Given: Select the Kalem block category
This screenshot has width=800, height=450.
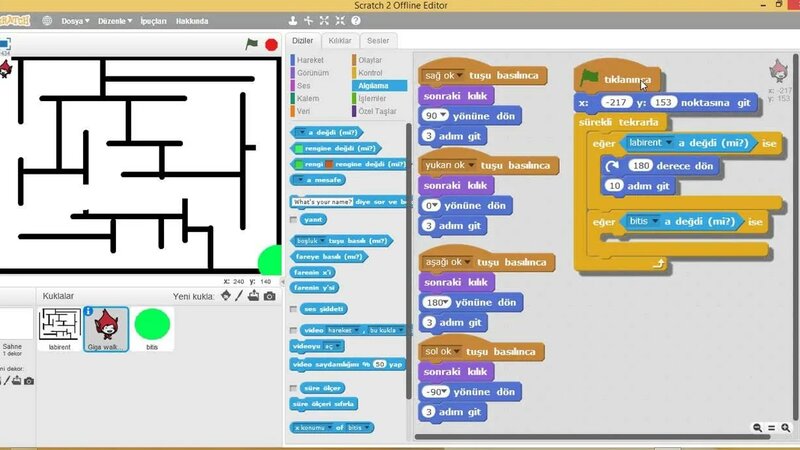Looking at the screenshot, I should [308, 98].
